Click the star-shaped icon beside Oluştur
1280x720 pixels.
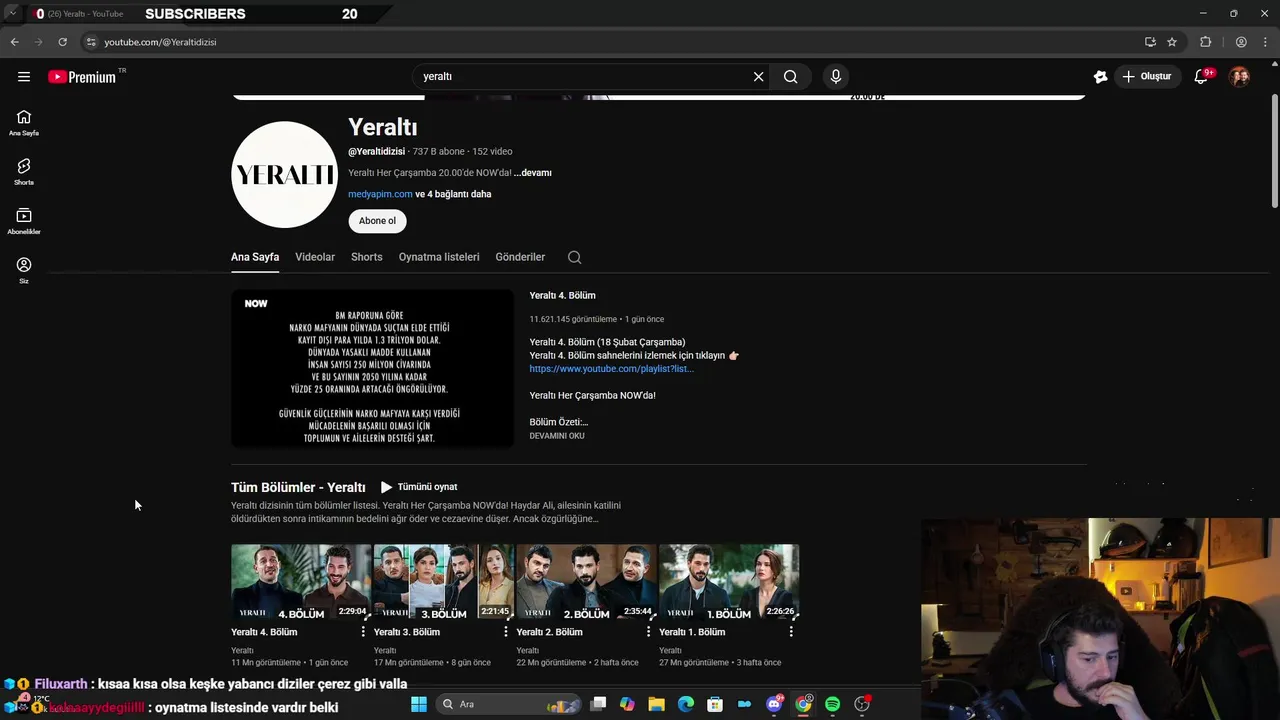pos(1100,77)
